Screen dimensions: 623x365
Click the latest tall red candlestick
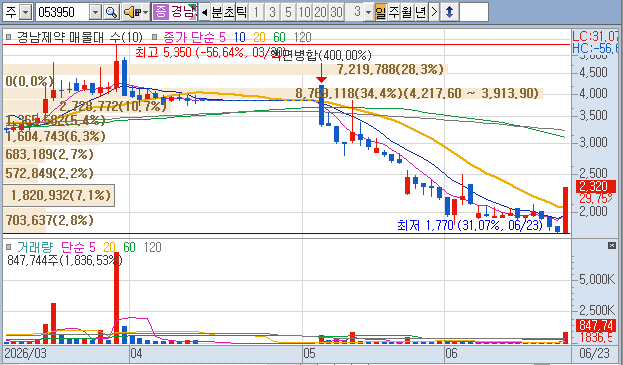(565, 210)
